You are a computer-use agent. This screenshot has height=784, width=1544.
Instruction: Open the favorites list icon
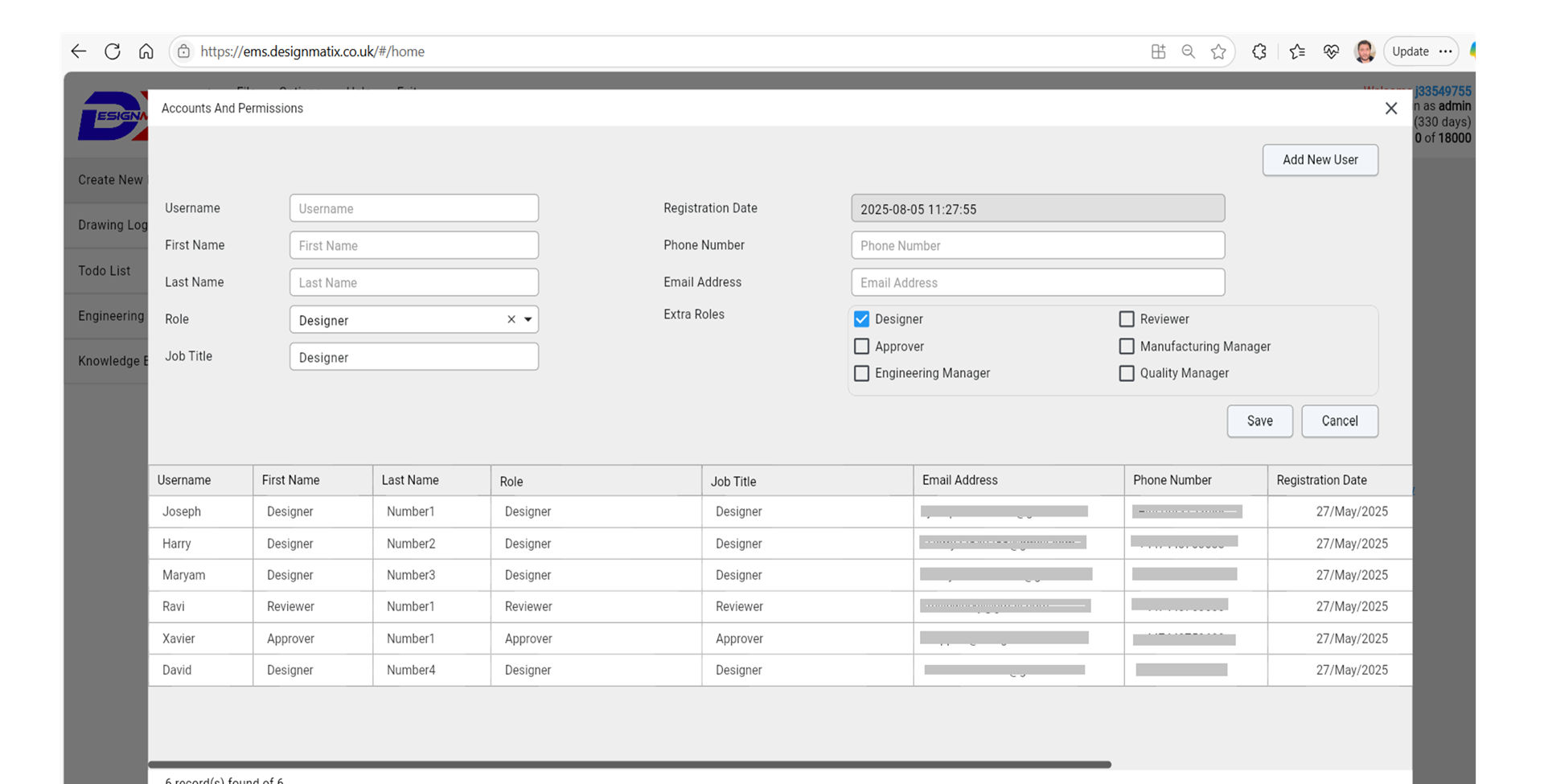coord(1296,51)
